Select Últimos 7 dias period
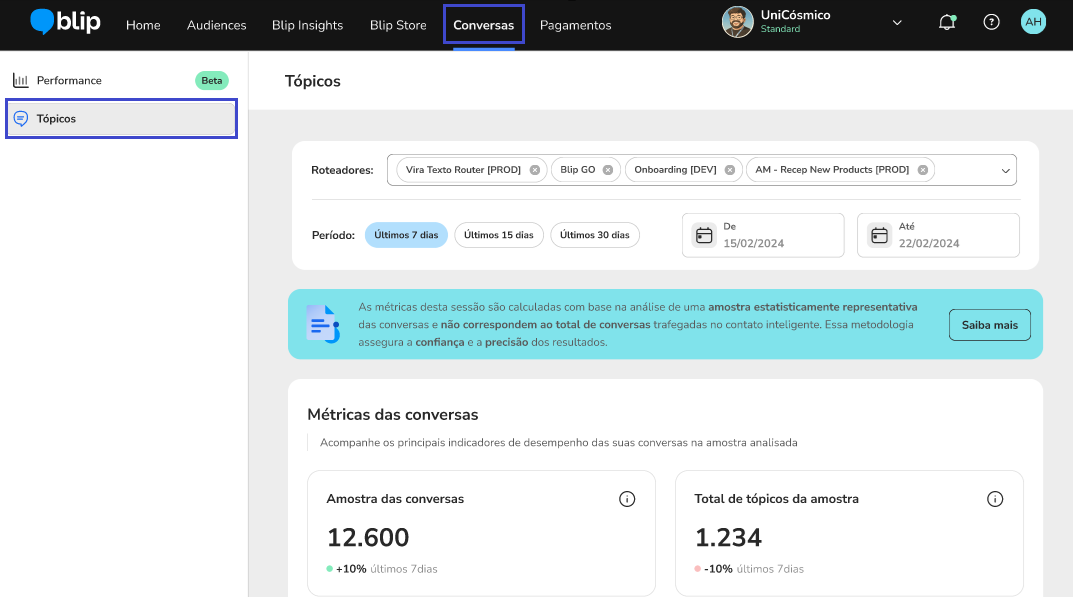Screen dimensions: 1073x597 (406, 235)
